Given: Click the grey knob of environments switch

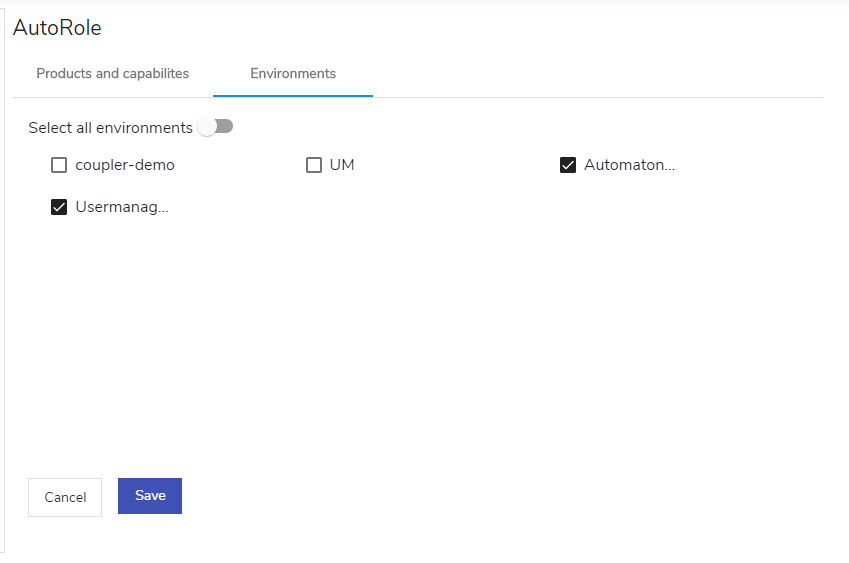Looking at the screenshot, I should coord(207,127).
